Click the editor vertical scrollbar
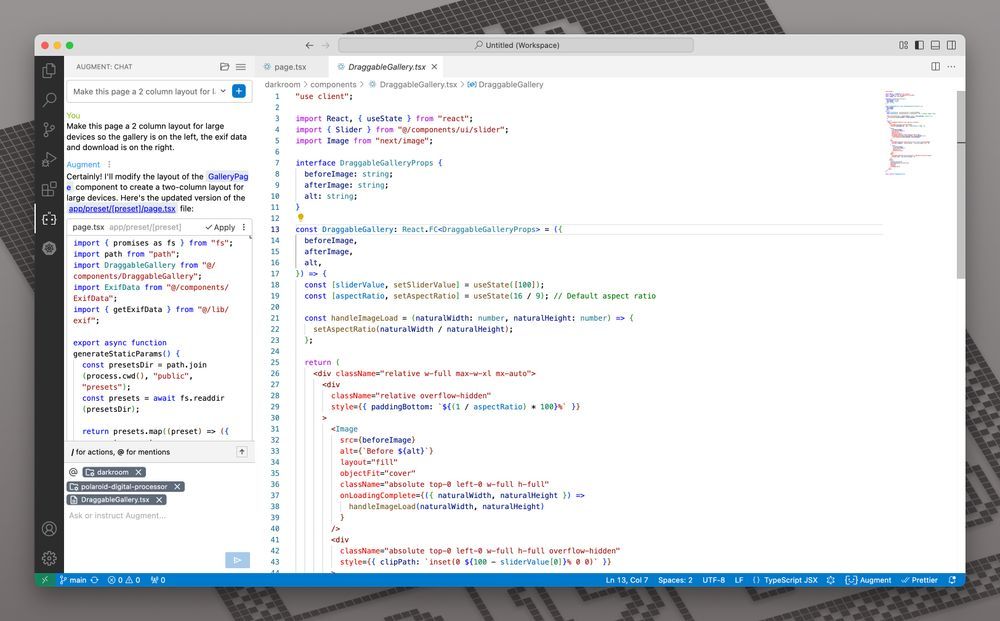 coord(961,185)
